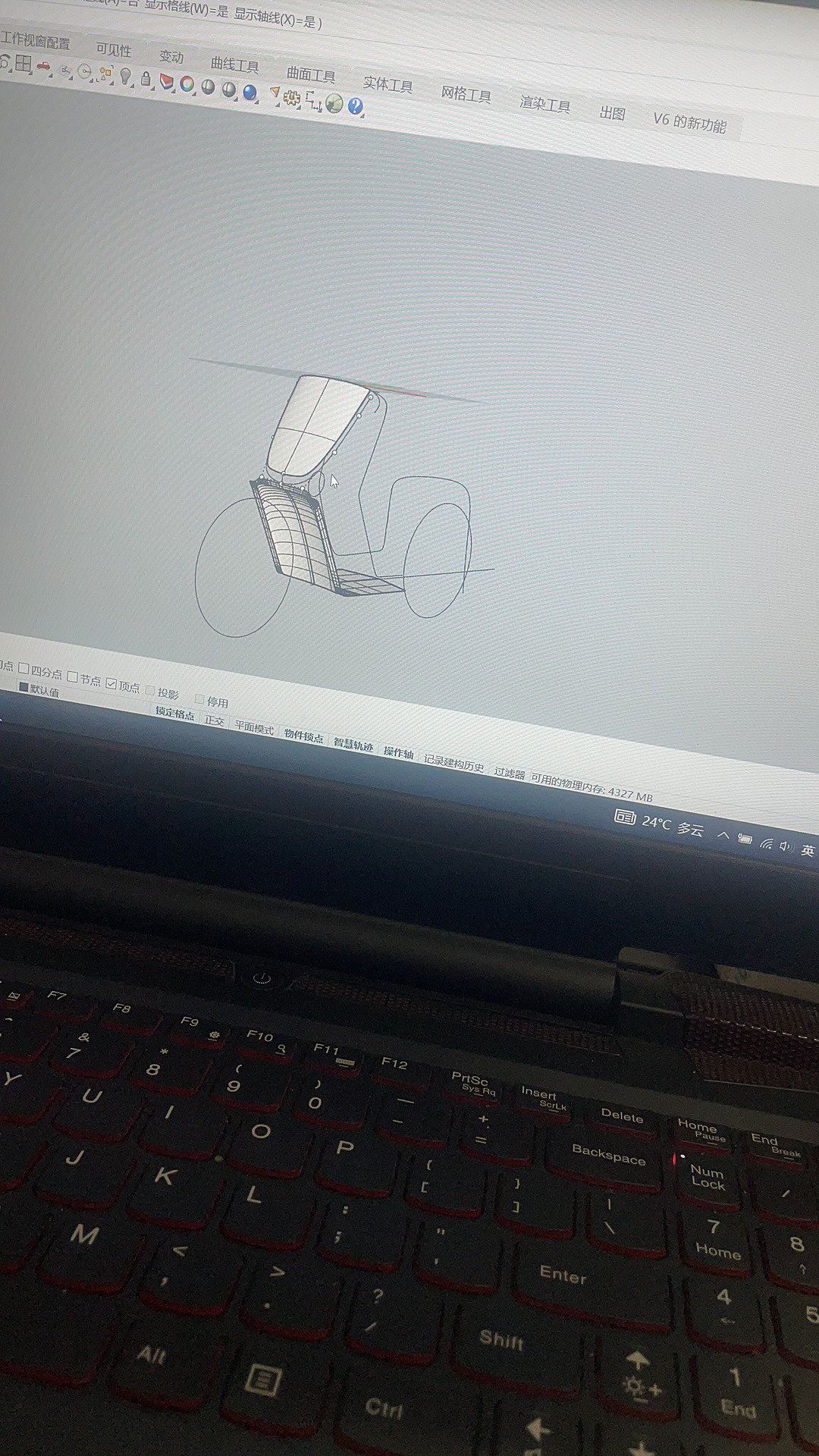819x1456 pixels.
Task: Click the 默认值 layer label
Action: (x=45, y=691)
